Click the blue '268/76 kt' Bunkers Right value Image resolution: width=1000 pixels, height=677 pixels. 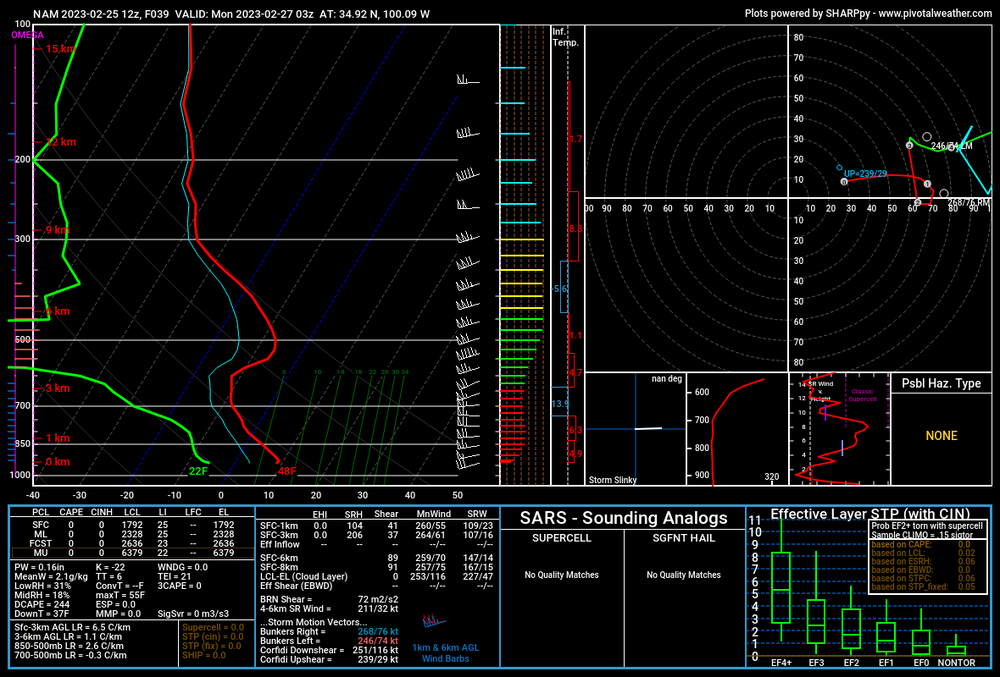point(378,631)
